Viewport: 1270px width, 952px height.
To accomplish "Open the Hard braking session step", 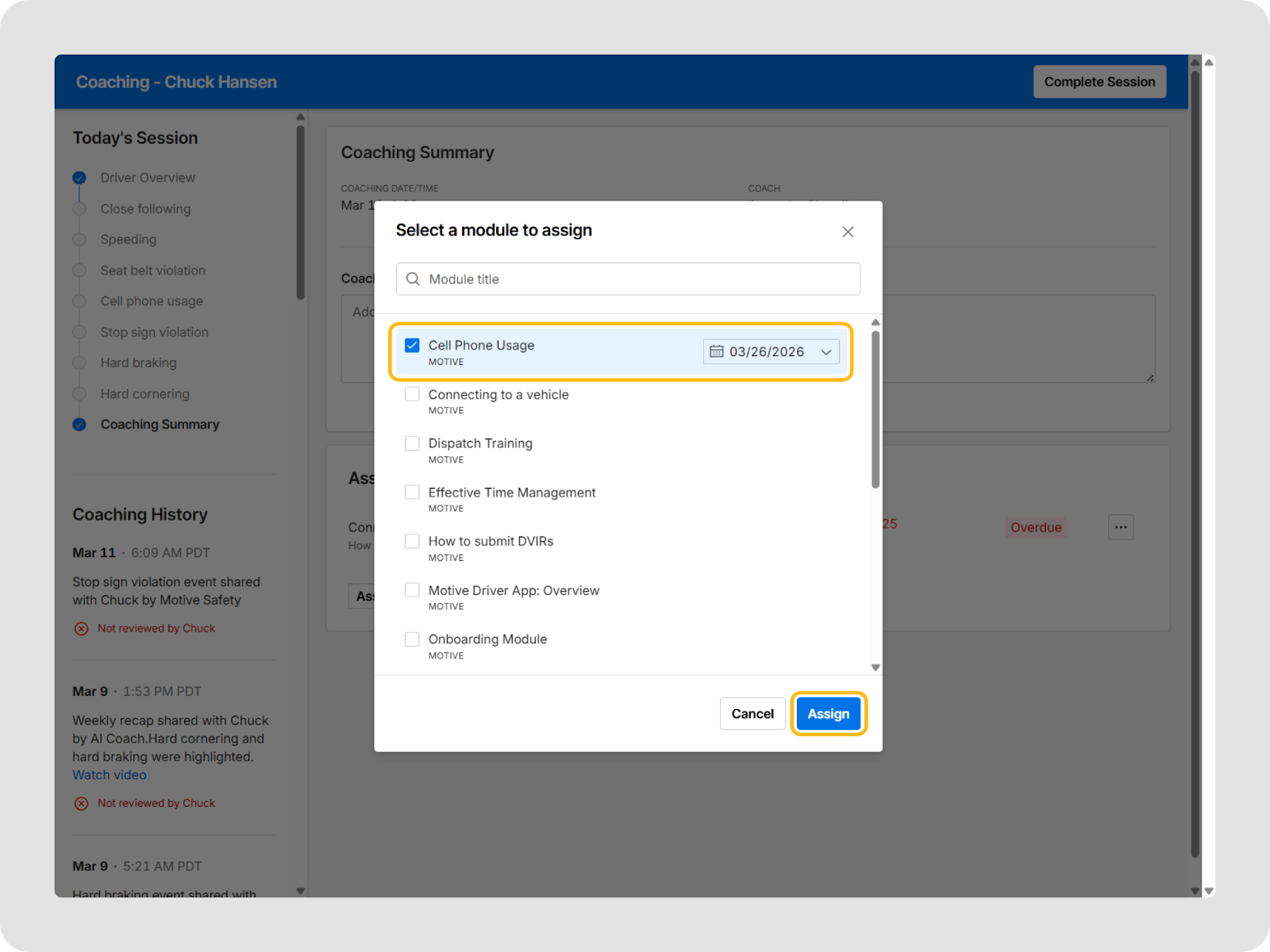I will (x=138, y=363).
